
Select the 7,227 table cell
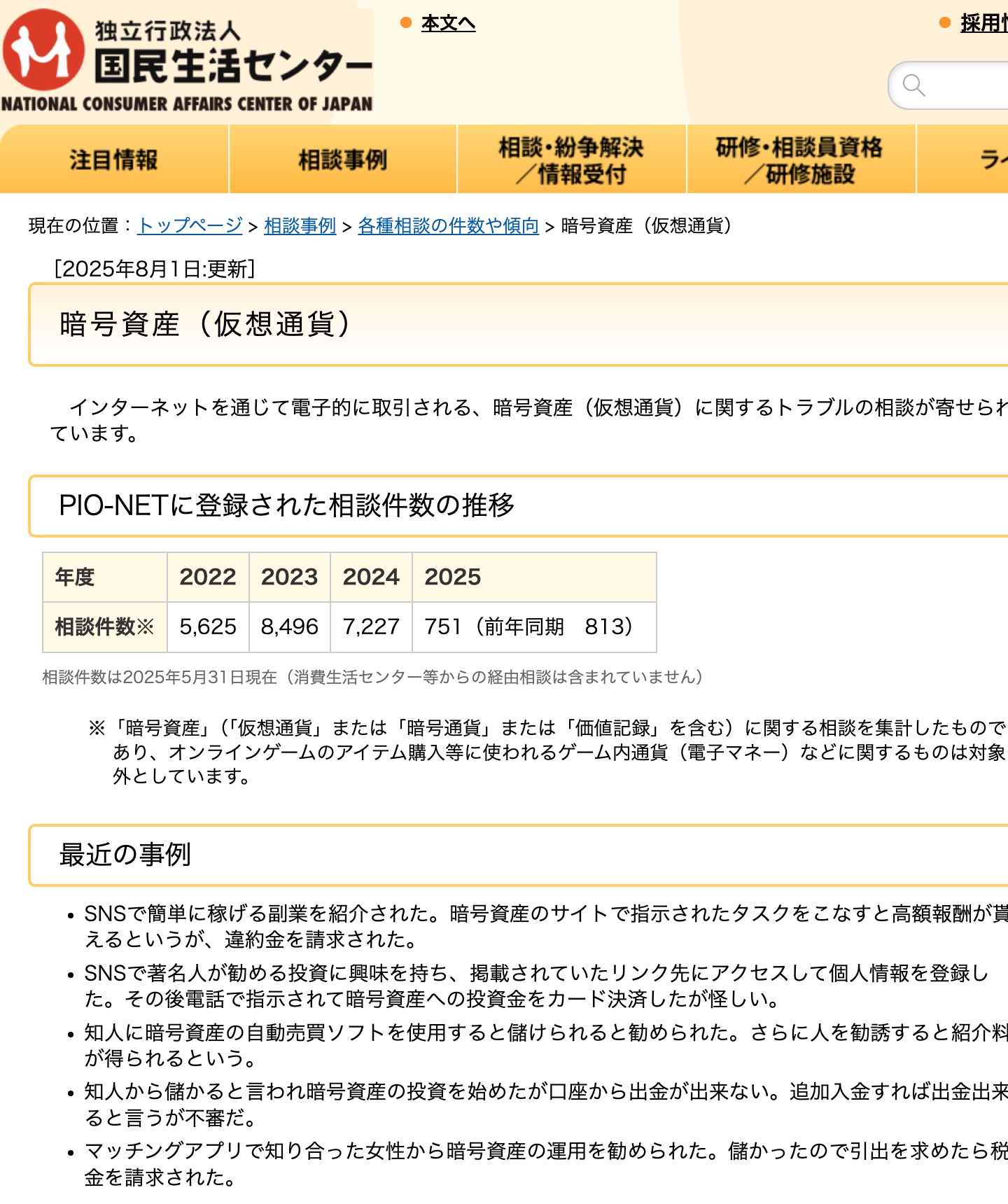371,626
